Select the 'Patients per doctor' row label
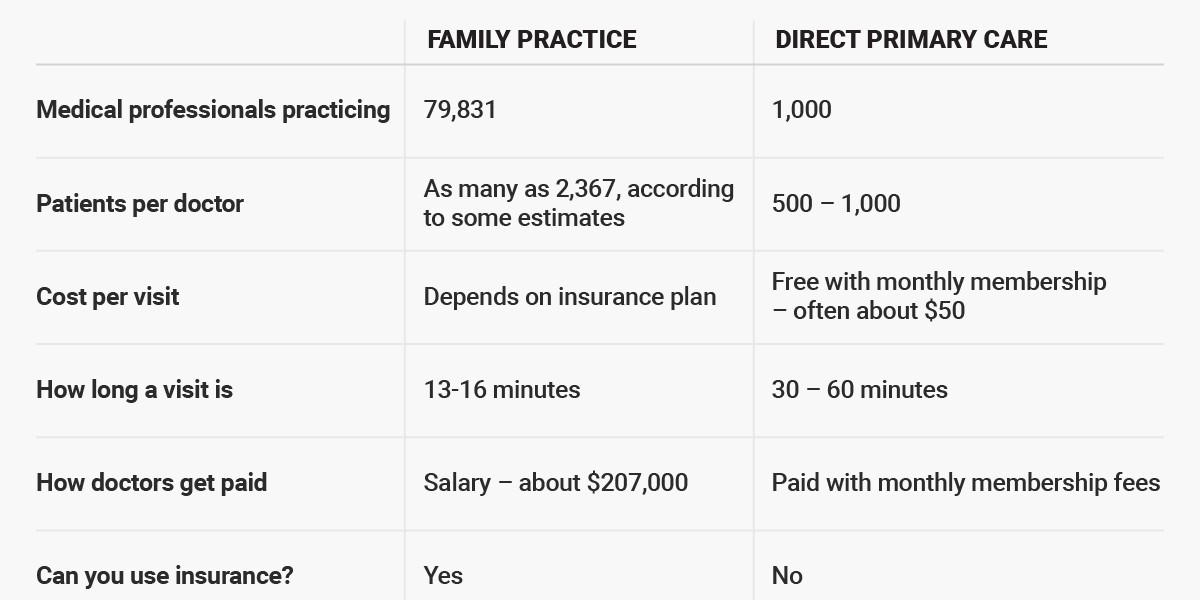 (x=140, y=204)
